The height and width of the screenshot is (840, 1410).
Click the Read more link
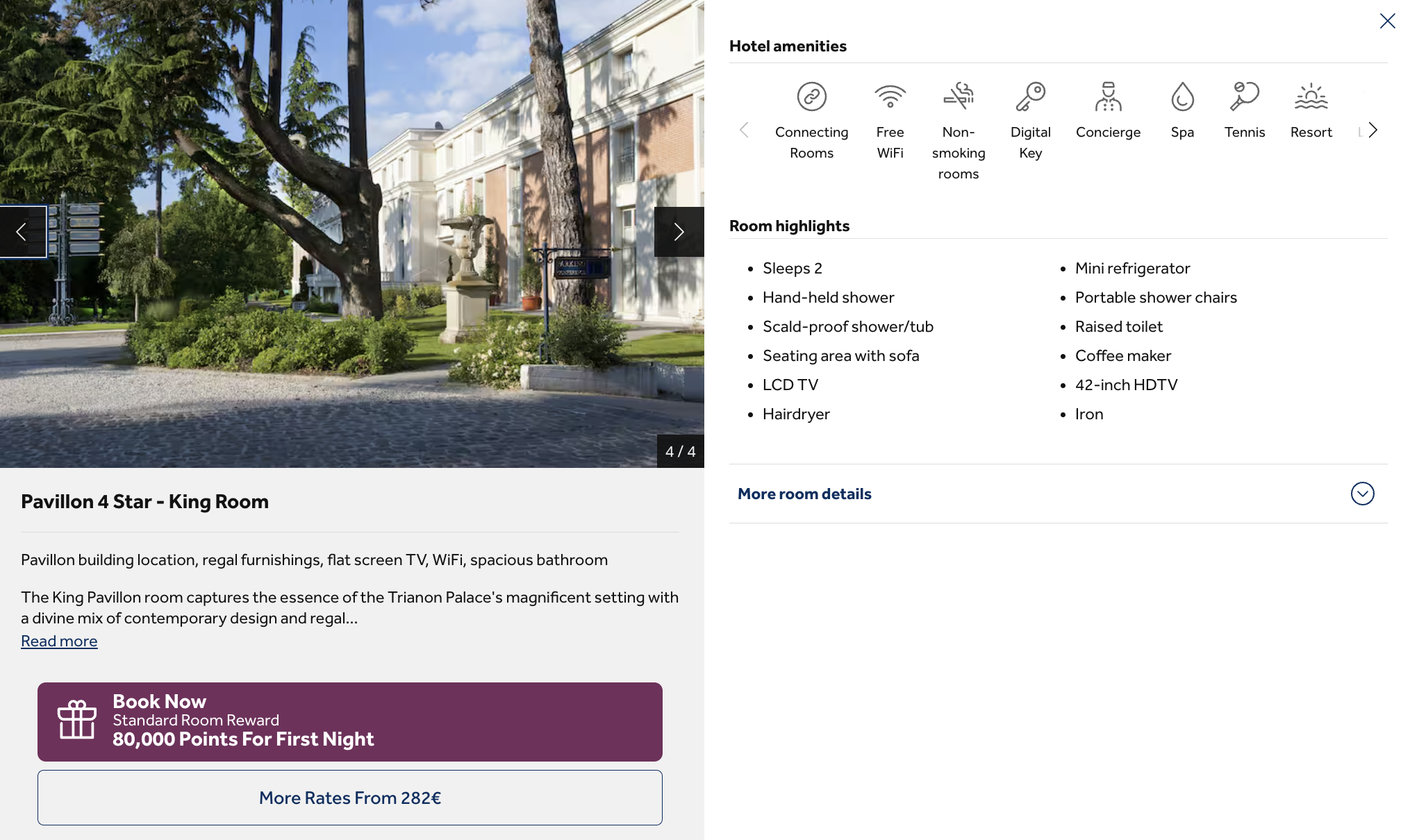tap(59, 641)
